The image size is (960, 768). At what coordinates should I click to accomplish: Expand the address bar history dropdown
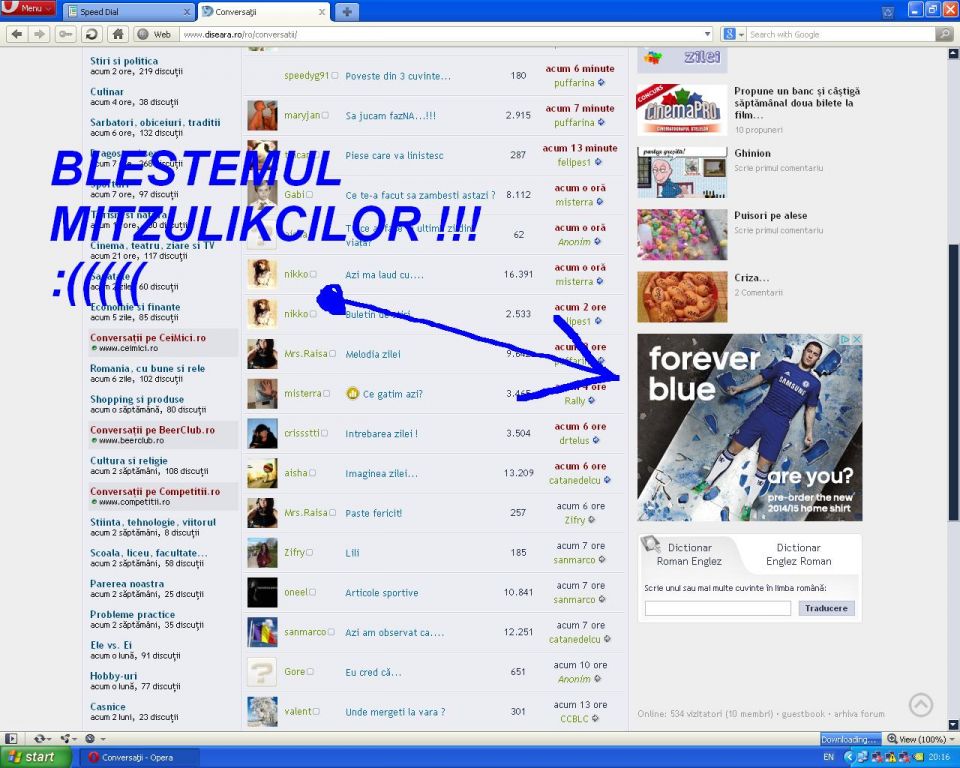708,34
